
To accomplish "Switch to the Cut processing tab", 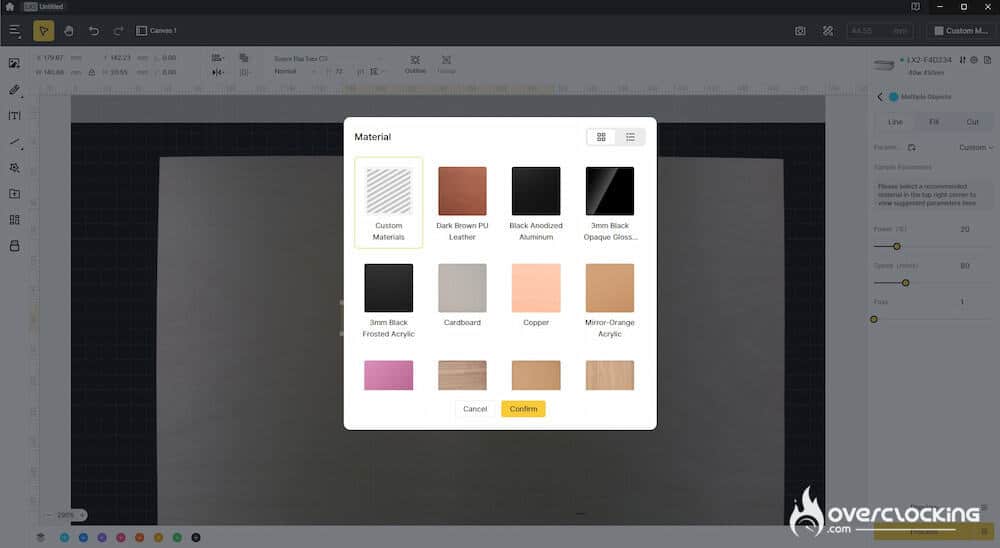I will 972,122.
